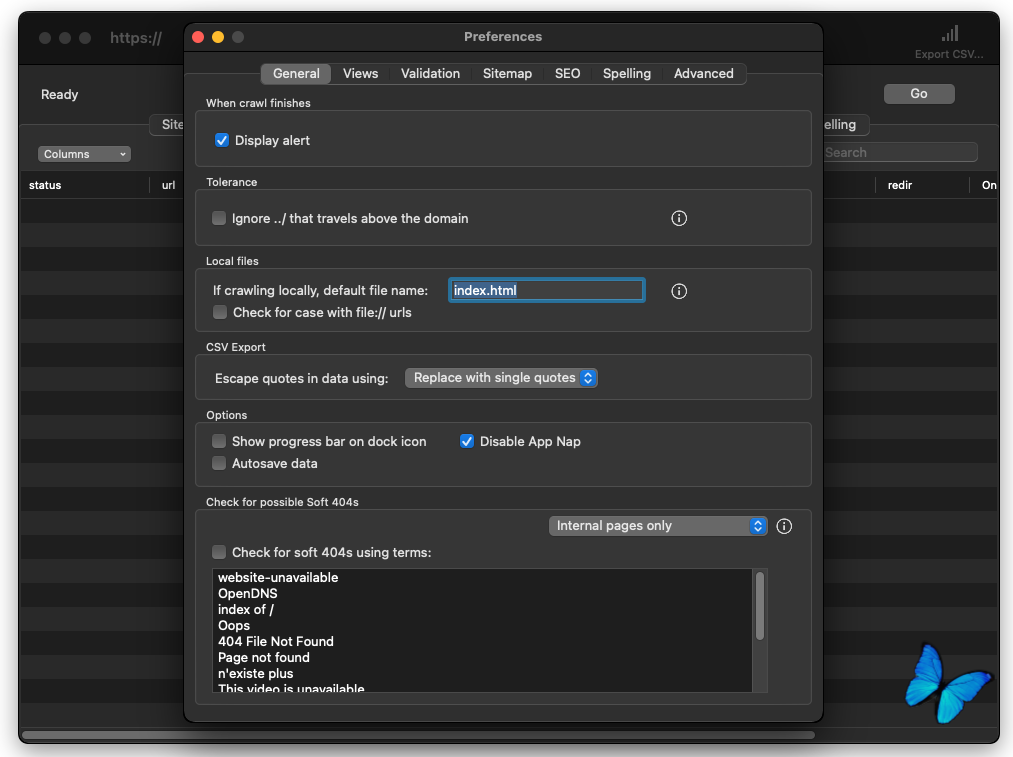Image resolution: width=1013 pixels, height=757 pixels.
Task: Enable Show progress bar on dock icon
Action: pyautogui.click(x=219, y=441)
